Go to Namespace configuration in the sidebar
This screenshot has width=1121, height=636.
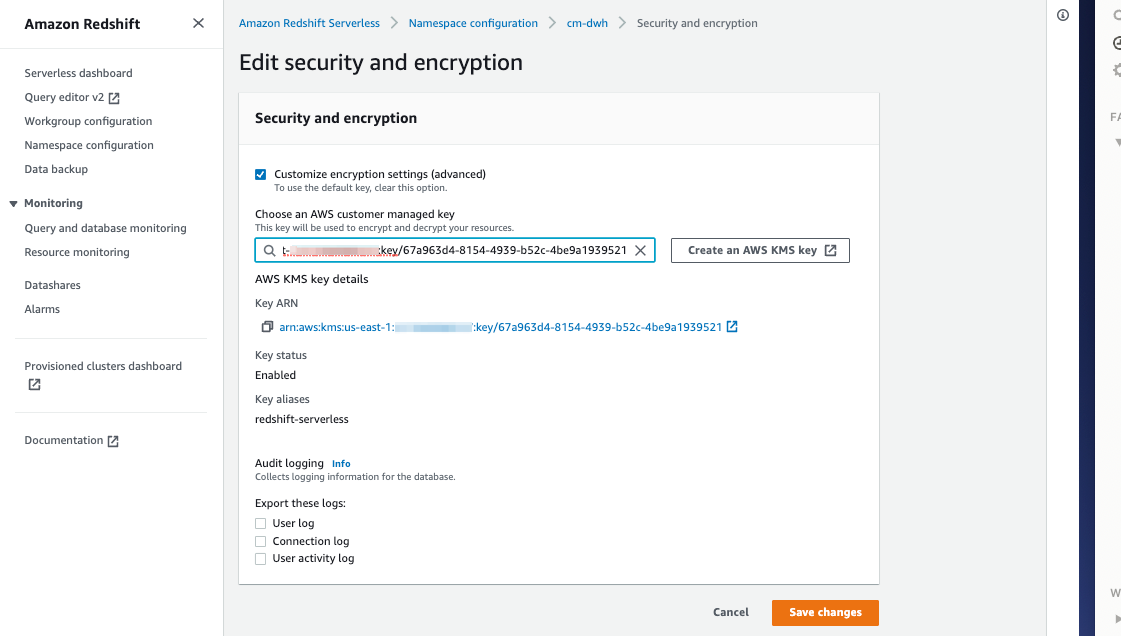click(x=88, y=144)
